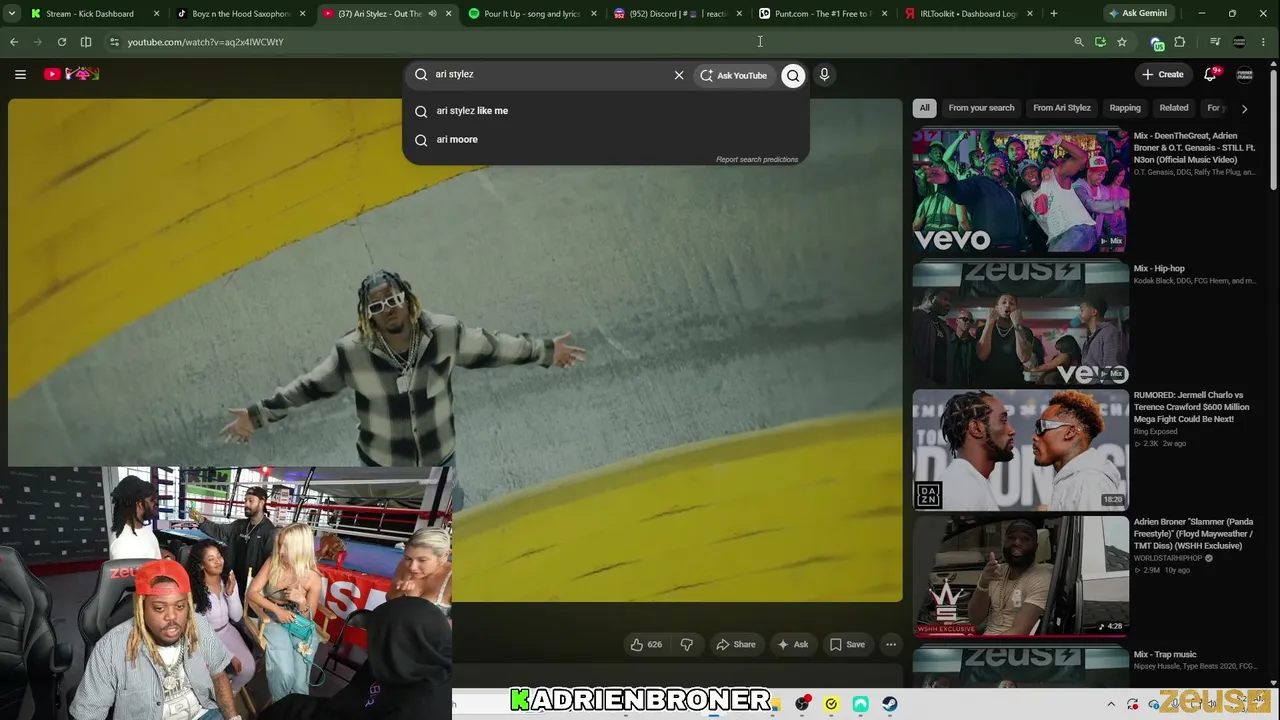Show more filter chips with the arrow

tap(1244, 108)
